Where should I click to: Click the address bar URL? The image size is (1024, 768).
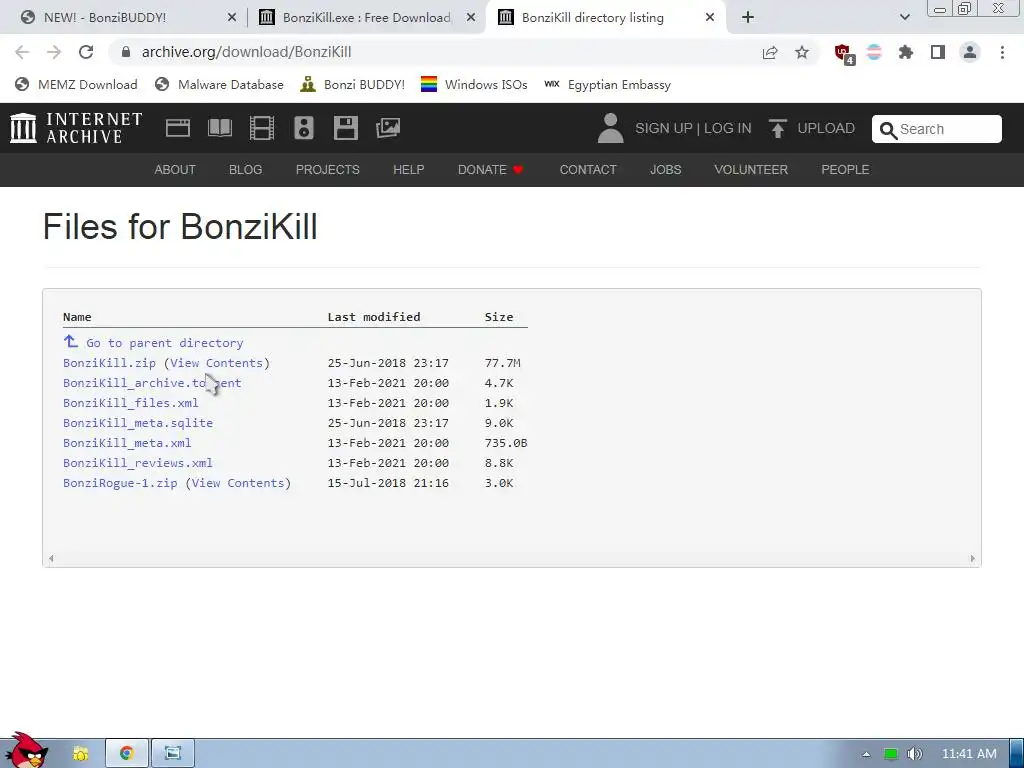point(246,52)
